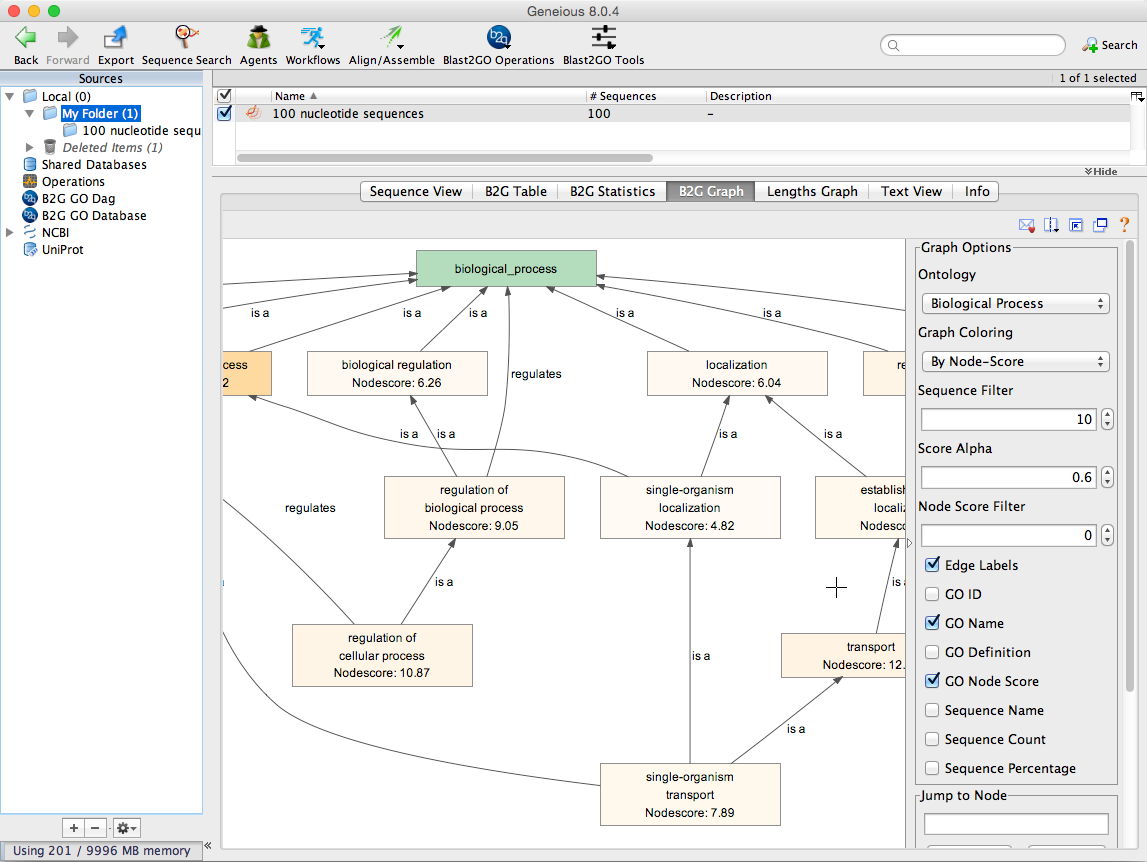Open the gear settings menu under Sources
The width and height of the screenshot is (1147, 862).
tap(126, 828)
